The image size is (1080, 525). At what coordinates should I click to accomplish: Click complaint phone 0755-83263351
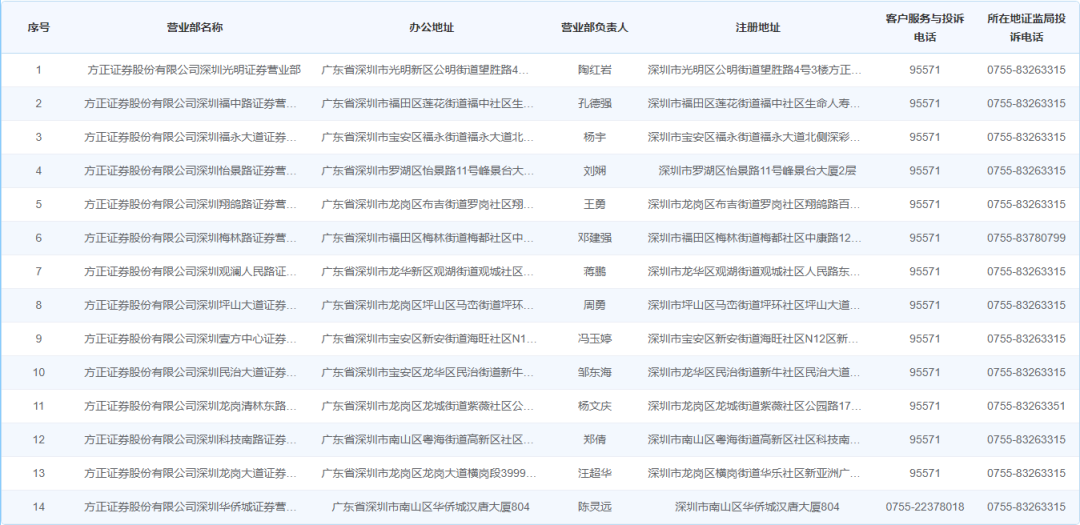pyautogui.click(x=1026, y=406)
